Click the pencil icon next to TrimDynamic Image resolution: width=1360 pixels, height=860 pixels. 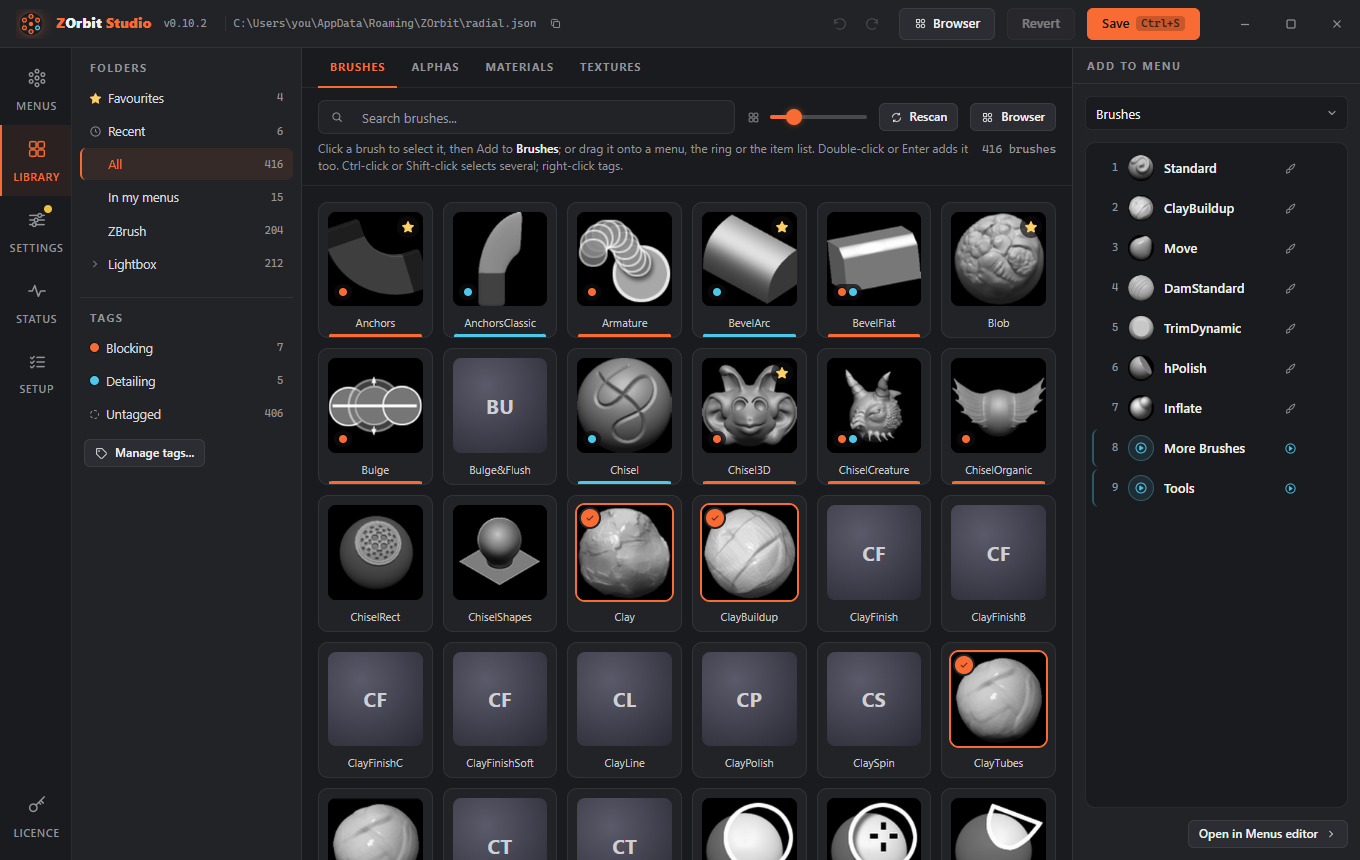1290,329
